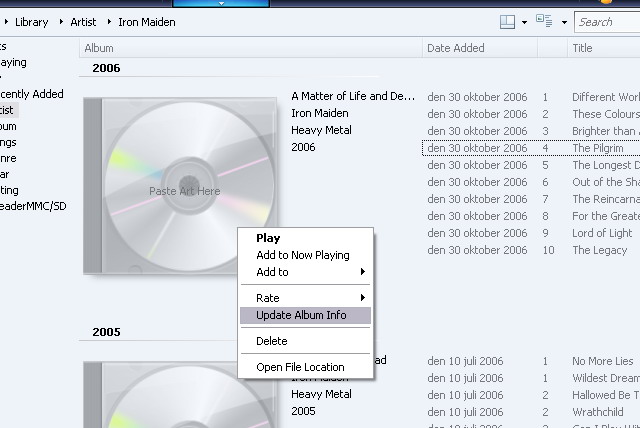The width and height of the screenshot is (640, 428).
Task: Open Add to submenu
Action: coord(305,272)
